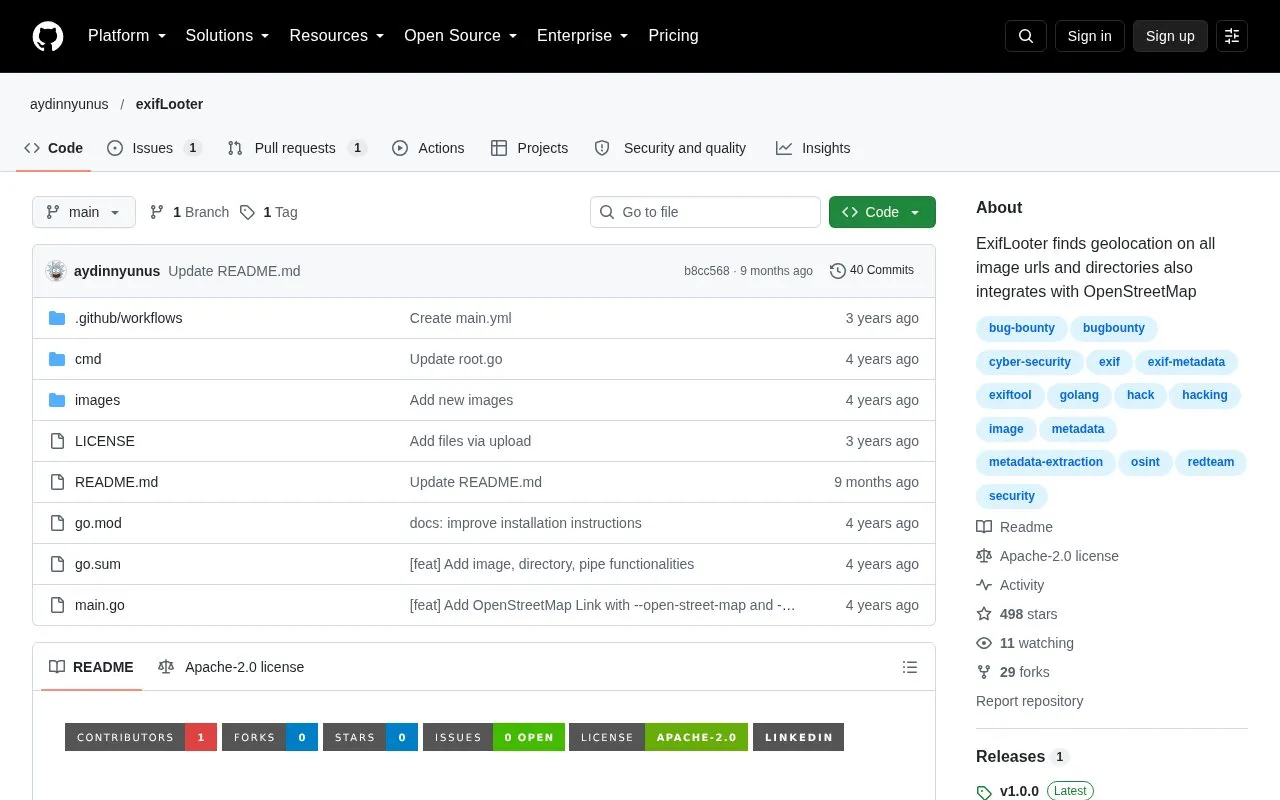Click the GitHub logo icon
The height and width of the screenshot is (800, 1280).
coord(48,36)
